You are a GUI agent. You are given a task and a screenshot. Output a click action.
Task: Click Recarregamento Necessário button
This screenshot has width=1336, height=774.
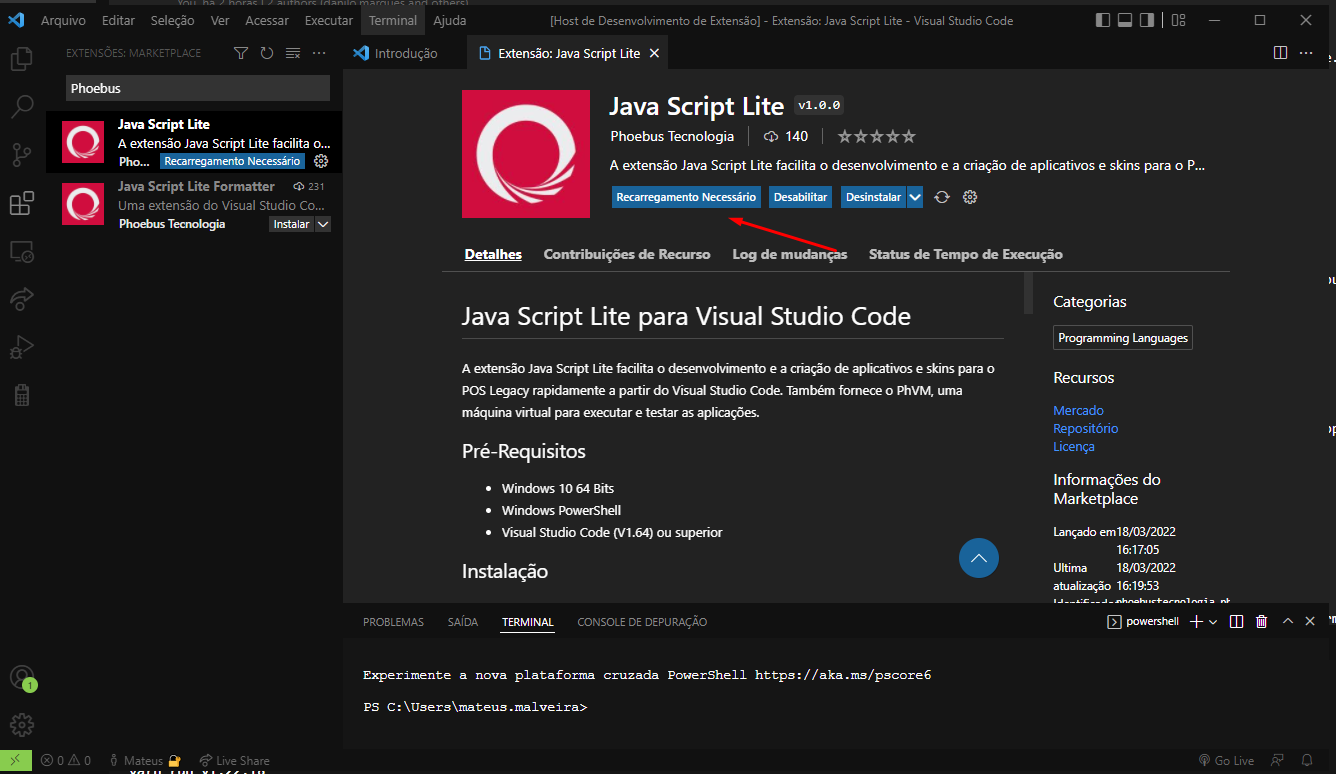[x=686, y=197]
